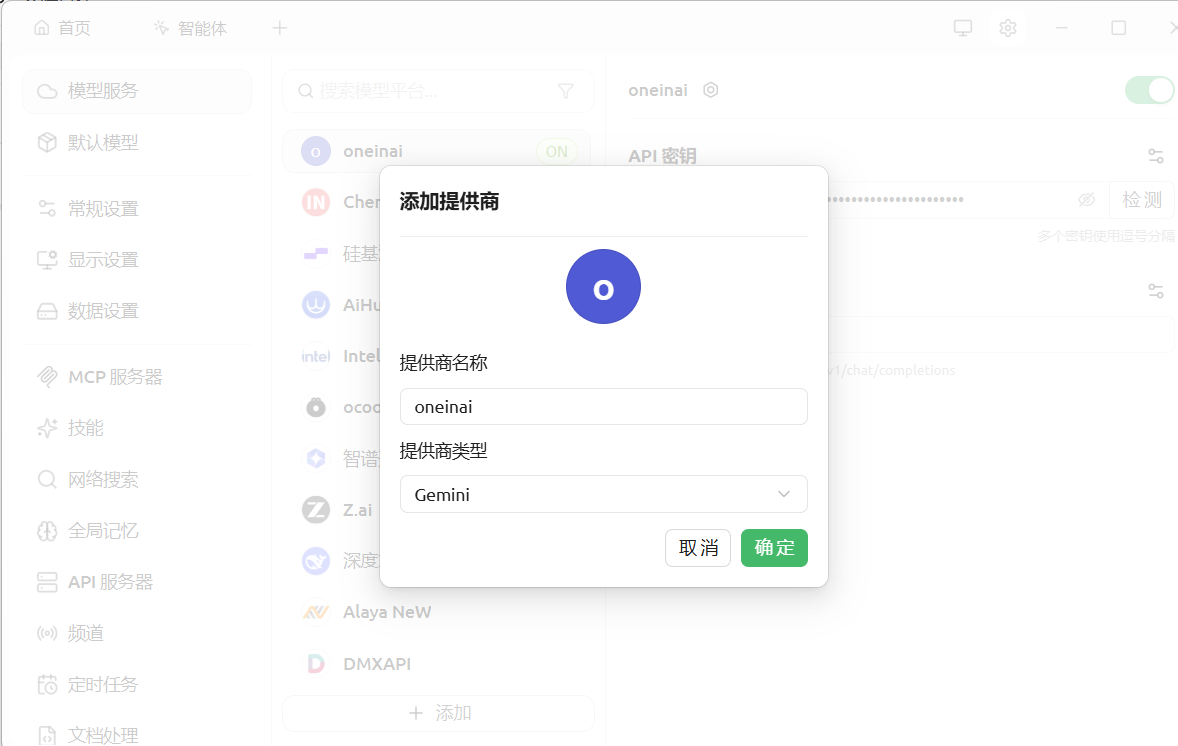This screenshot has width=1178, height=746.
Task: Select Alaya NeW provider in the list
Action: point(436,612)
